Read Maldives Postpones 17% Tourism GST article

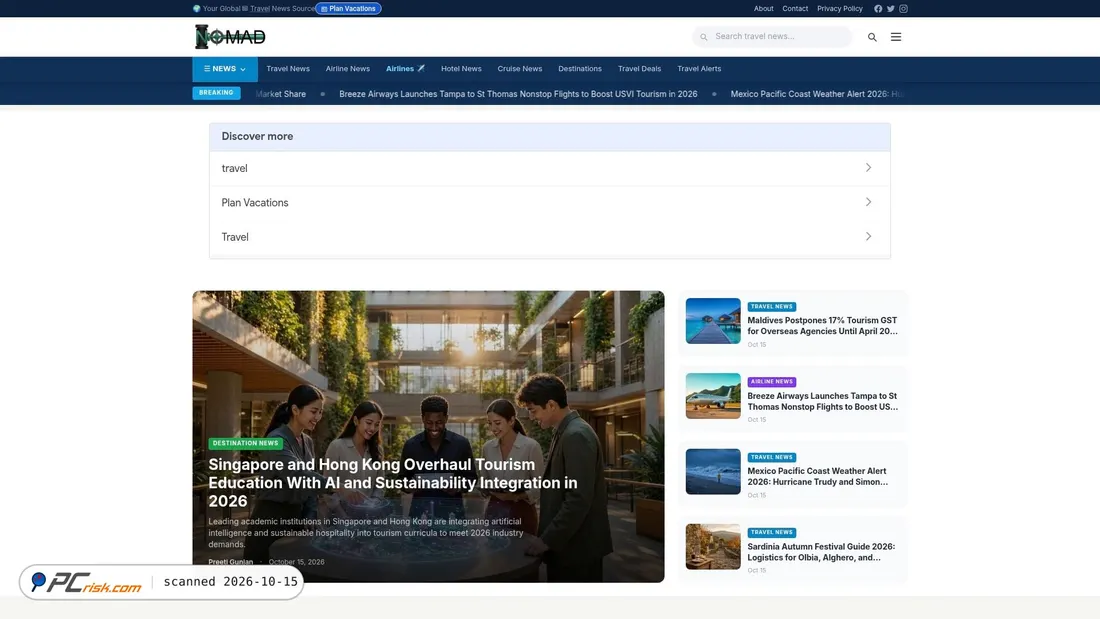click(822, 326)
